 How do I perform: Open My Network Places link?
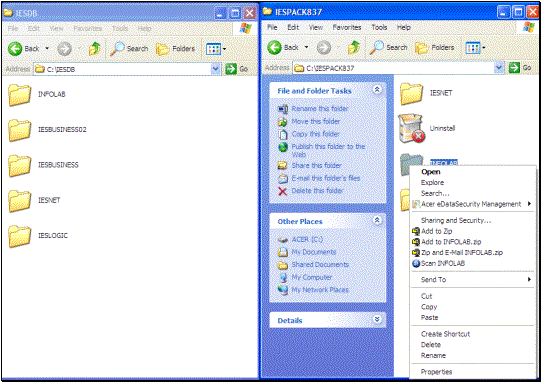click(x=320, y=290)
